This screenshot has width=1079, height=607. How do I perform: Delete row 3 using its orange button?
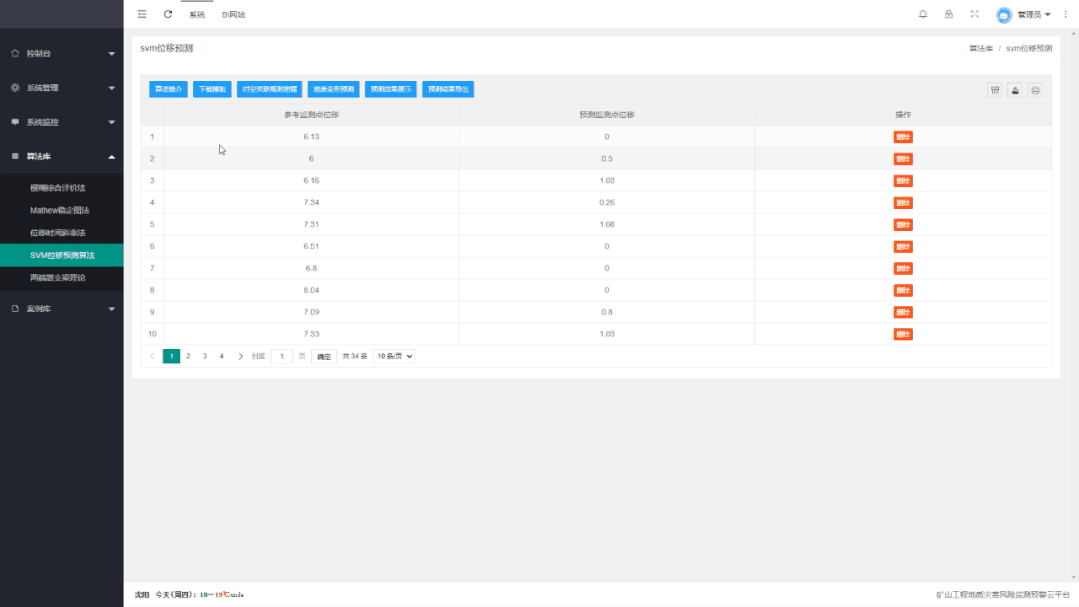tap(903, 181)
